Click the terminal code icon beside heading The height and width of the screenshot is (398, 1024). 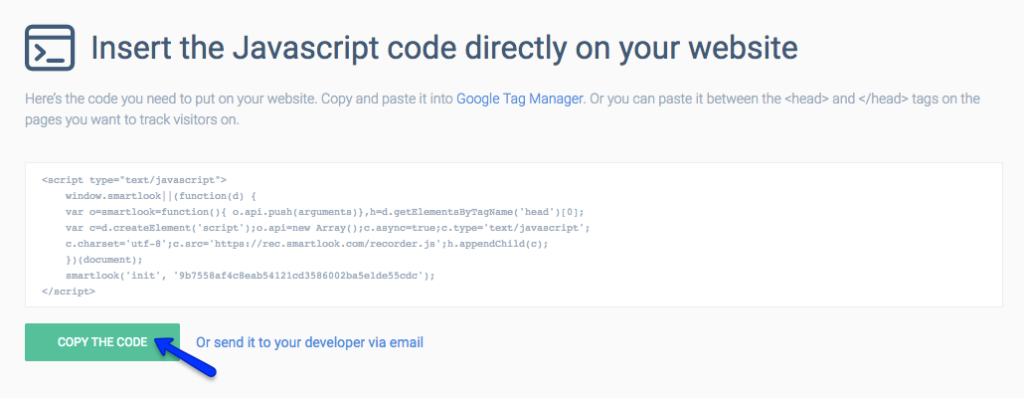click(50, 48)
